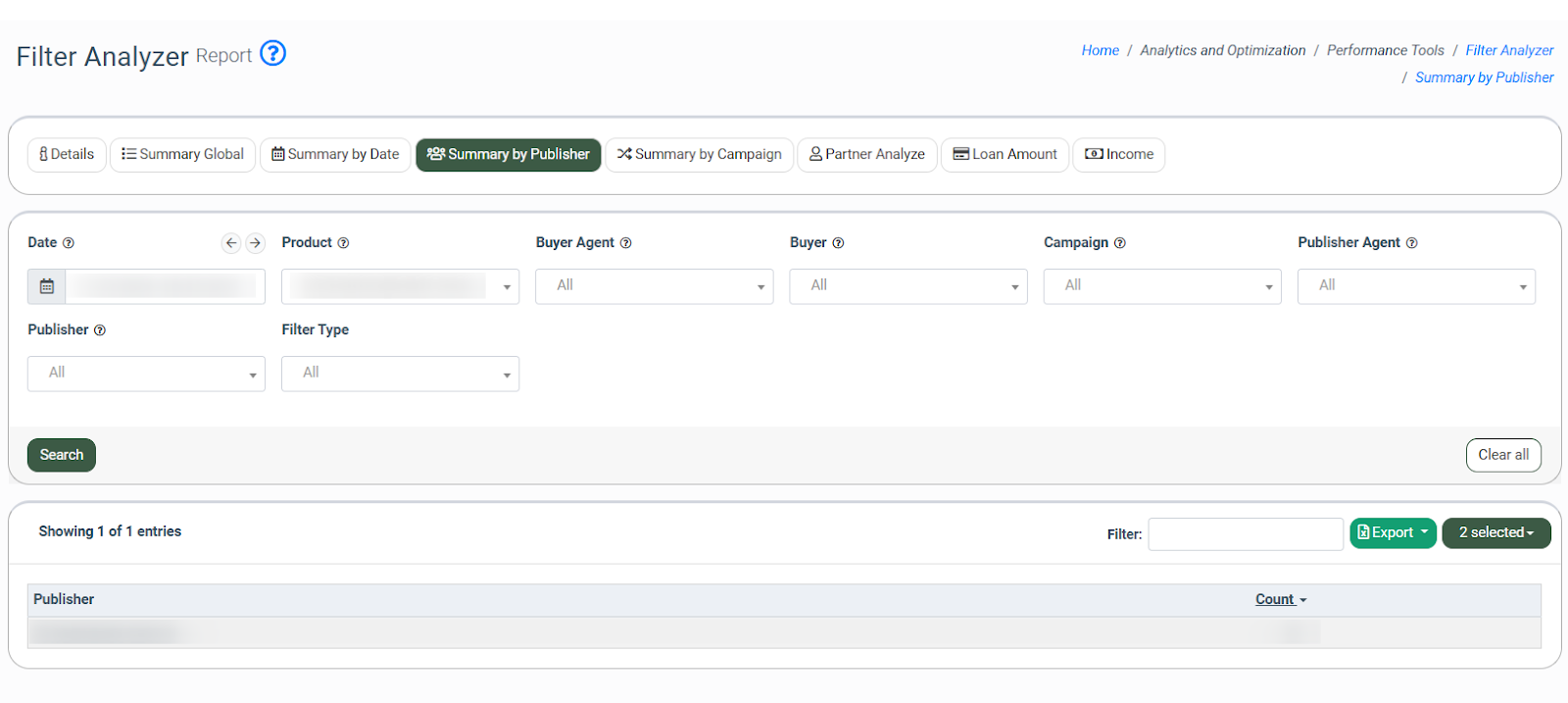The image size is (1568, 703).
Task: Expand the Buyer Agent dropdown
Action: coord(654,286)
